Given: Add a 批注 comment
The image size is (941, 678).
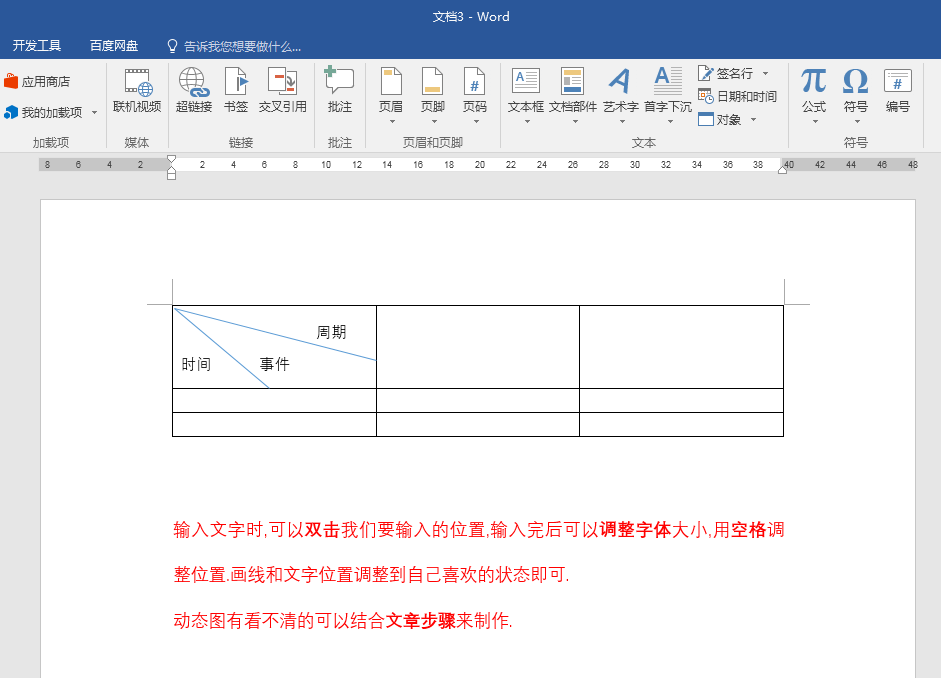Looking at the screenshot, I should click(x=340, y=90).
